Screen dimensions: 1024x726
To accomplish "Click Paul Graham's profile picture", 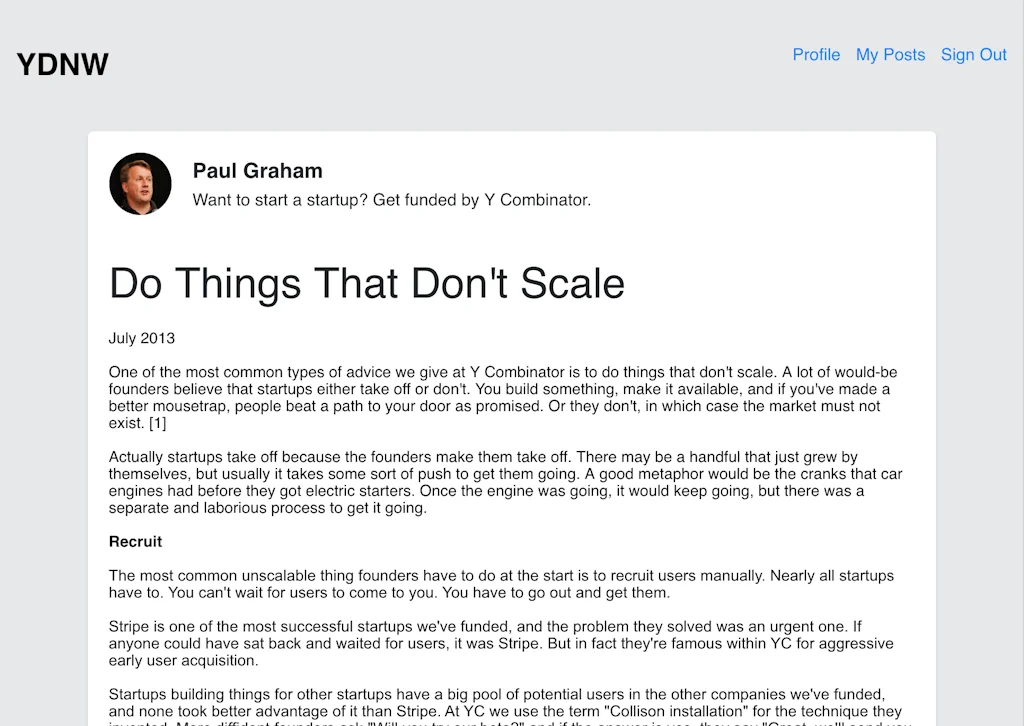I will 140,183.
